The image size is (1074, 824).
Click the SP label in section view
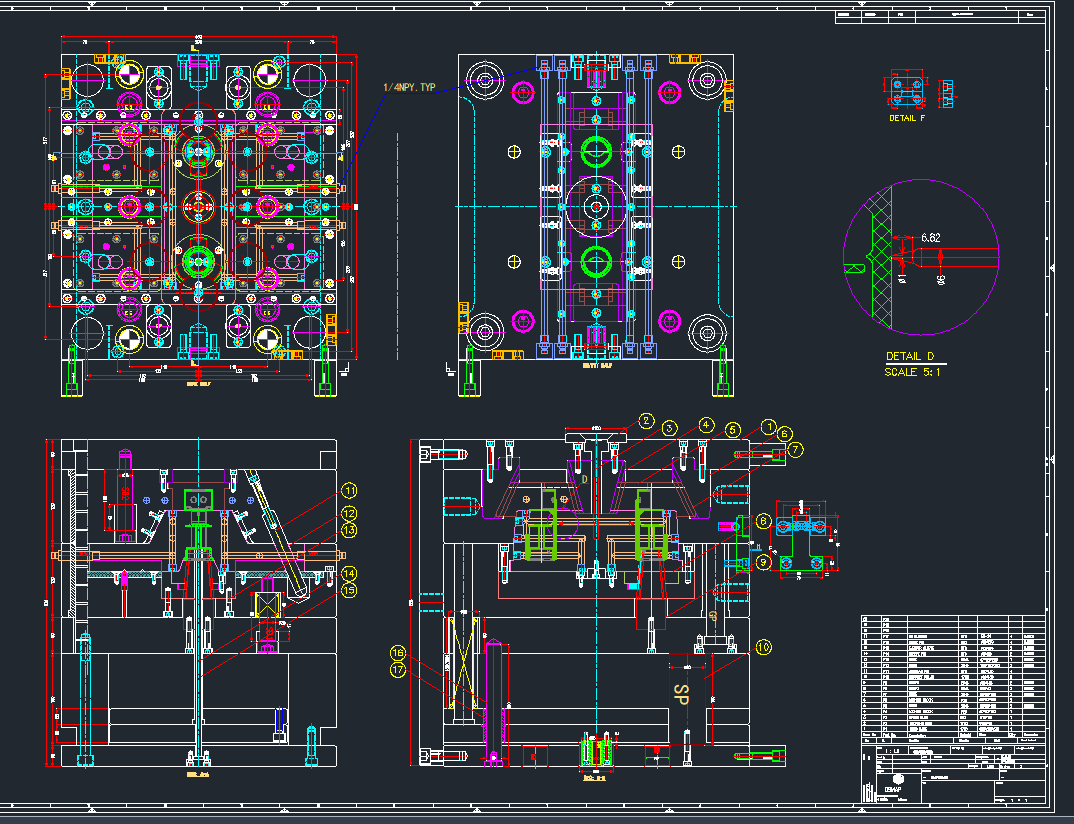click(x=682, y=694)
